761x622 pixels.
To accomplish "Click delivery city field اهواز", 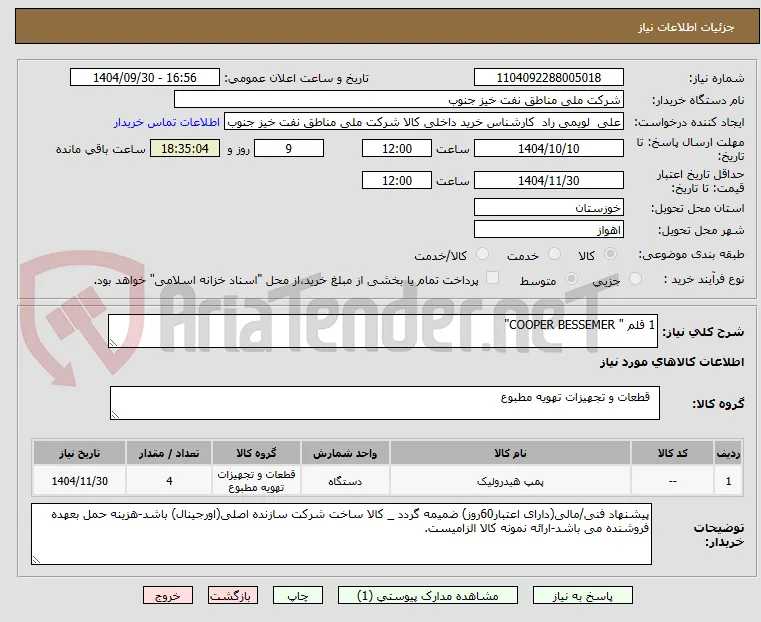I will point(548,229).
